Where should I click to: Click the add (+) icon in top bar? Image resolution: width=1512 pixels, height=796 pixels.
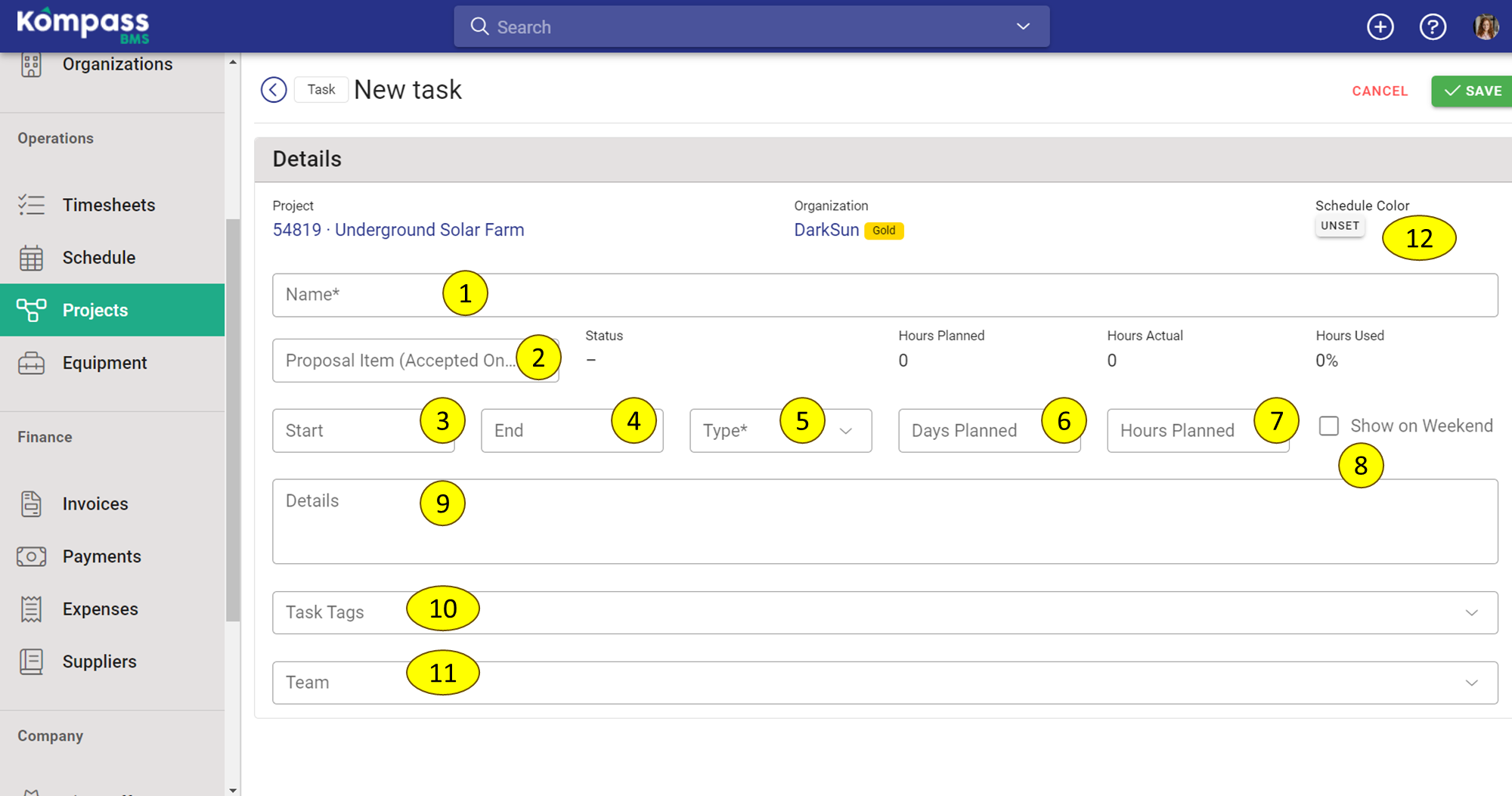pos(1380,26)
